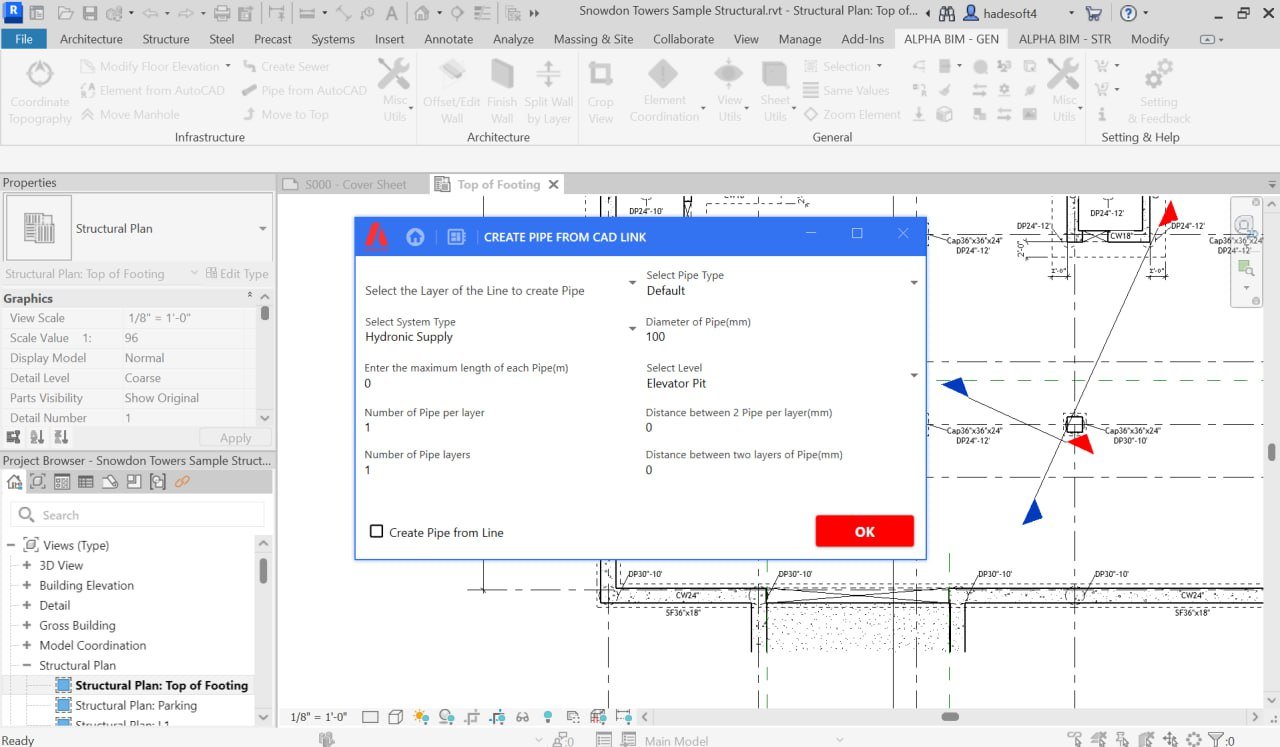Collapse the Structural Plan tree node
The image size is (1280, 747).
(x=27, y=665)
